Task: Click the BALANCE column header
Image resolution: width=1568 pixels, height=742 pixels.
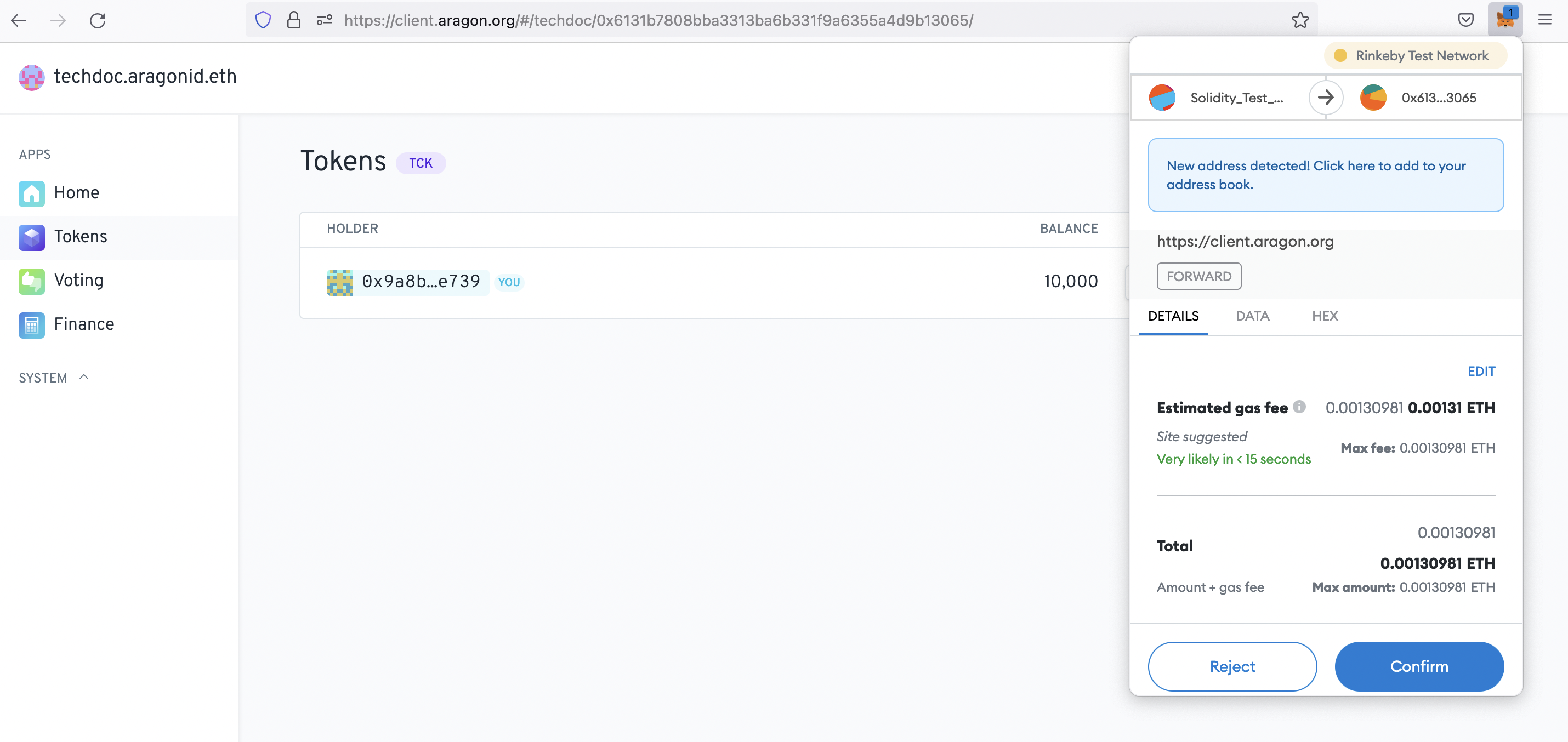Action: [x=1069, y=228]
